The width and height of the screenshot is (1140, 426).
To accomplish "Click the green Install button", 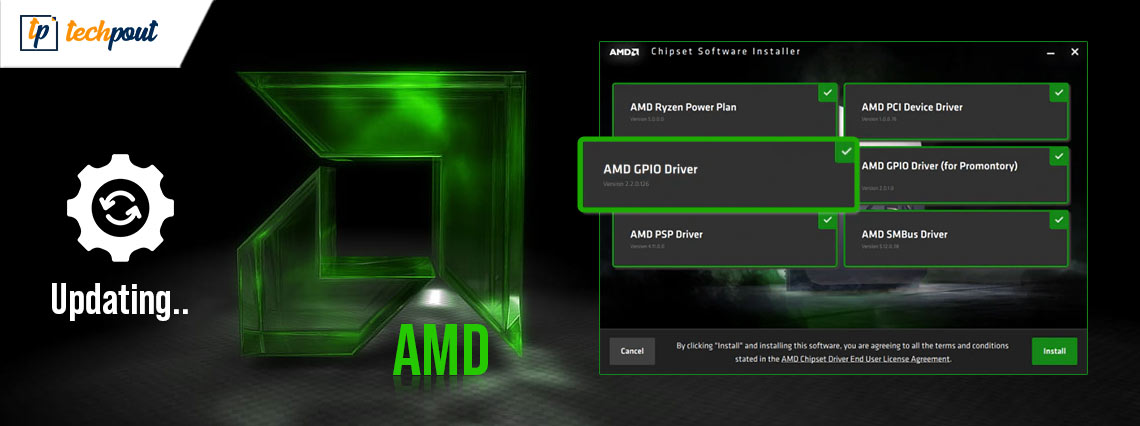I will [x=1054, y=351].
